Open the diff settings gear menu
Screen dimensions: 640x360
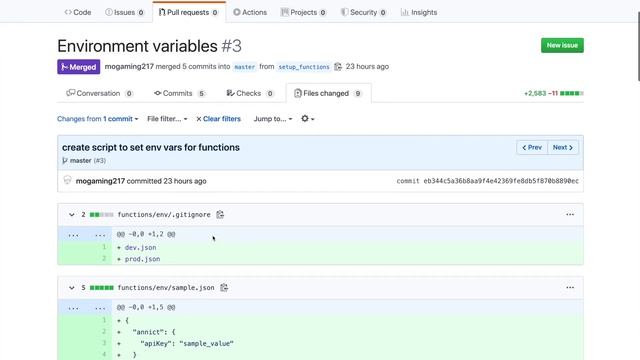[x=307, y=119]
